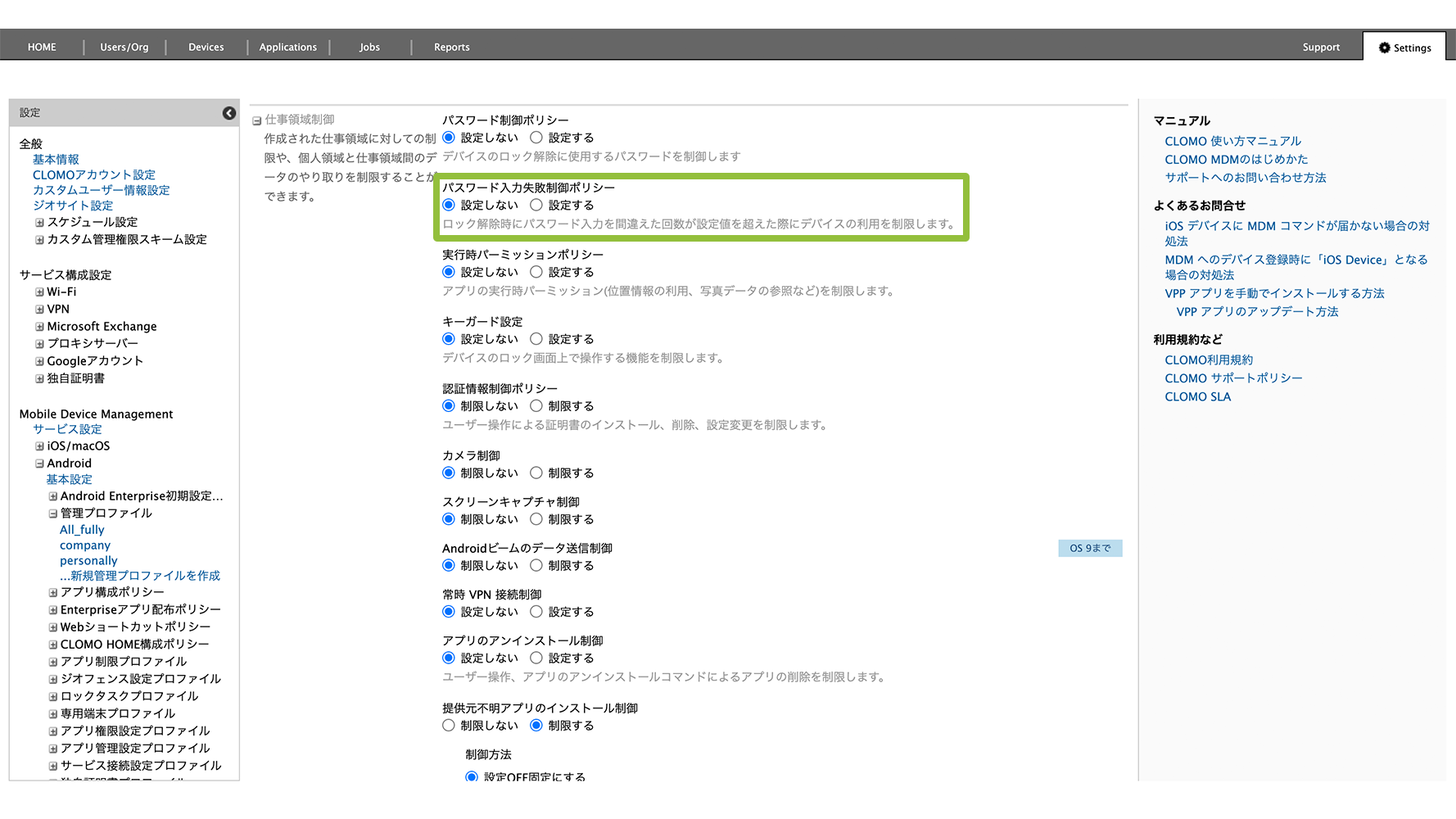The image size is (1456, 819).
Task: Expand the iOS/macOS plus icon
Action: [x=39, y=446]
